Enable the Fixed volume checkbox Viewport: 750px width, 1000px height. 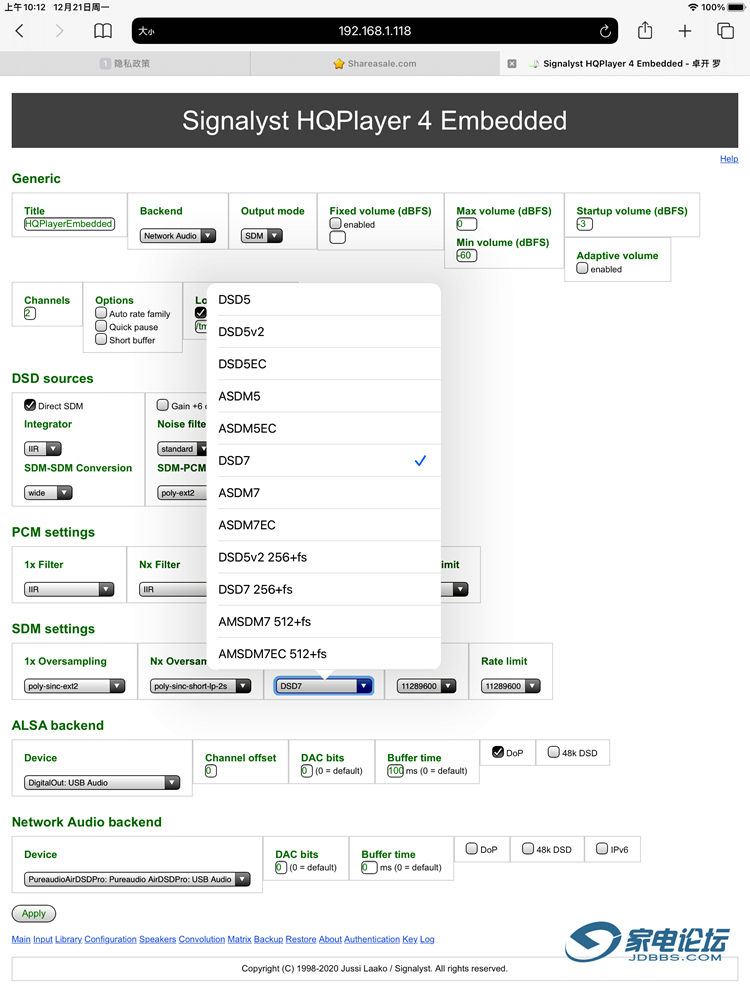click(335, 224)
